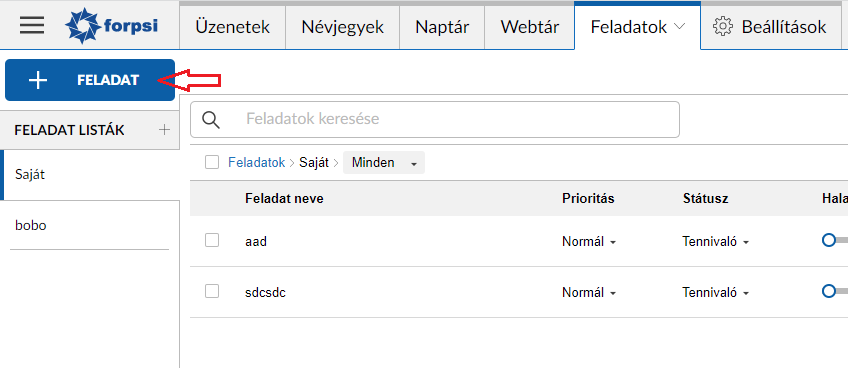This screenshot has height=368, width=848.
Task: Adjust the progress slider for aad
Action: (834, 240)
